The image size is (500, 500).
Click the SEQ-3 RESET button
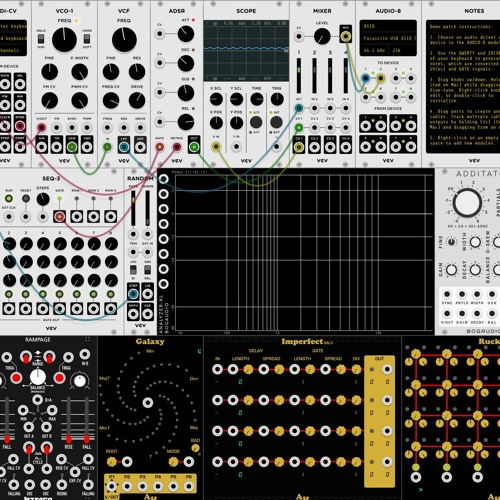pos(26,199)
